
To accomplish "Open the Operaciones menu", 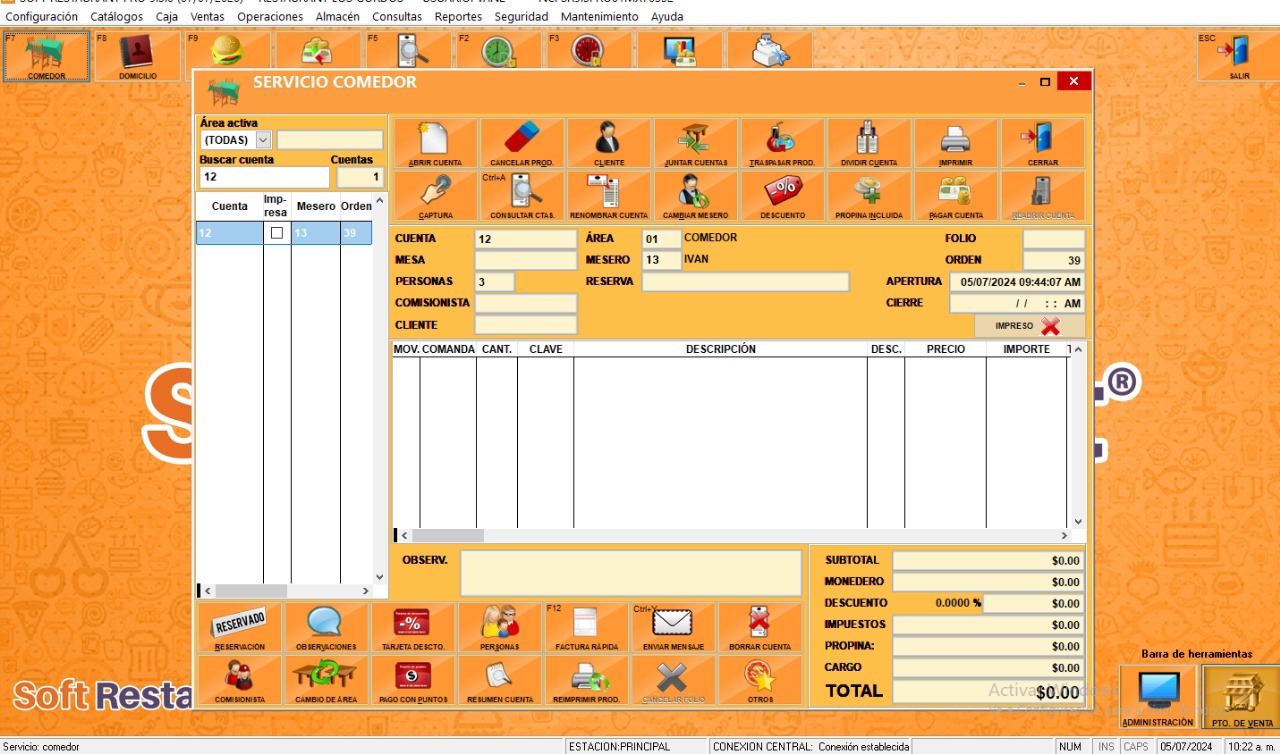I will [x=270, y=17].
